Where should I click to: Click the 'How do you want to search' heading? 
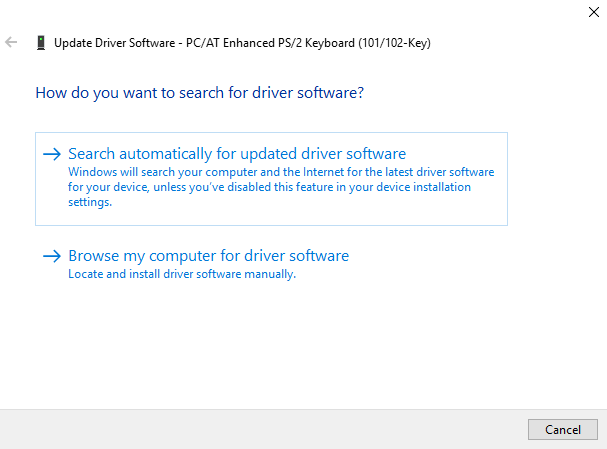pos(199,93)
